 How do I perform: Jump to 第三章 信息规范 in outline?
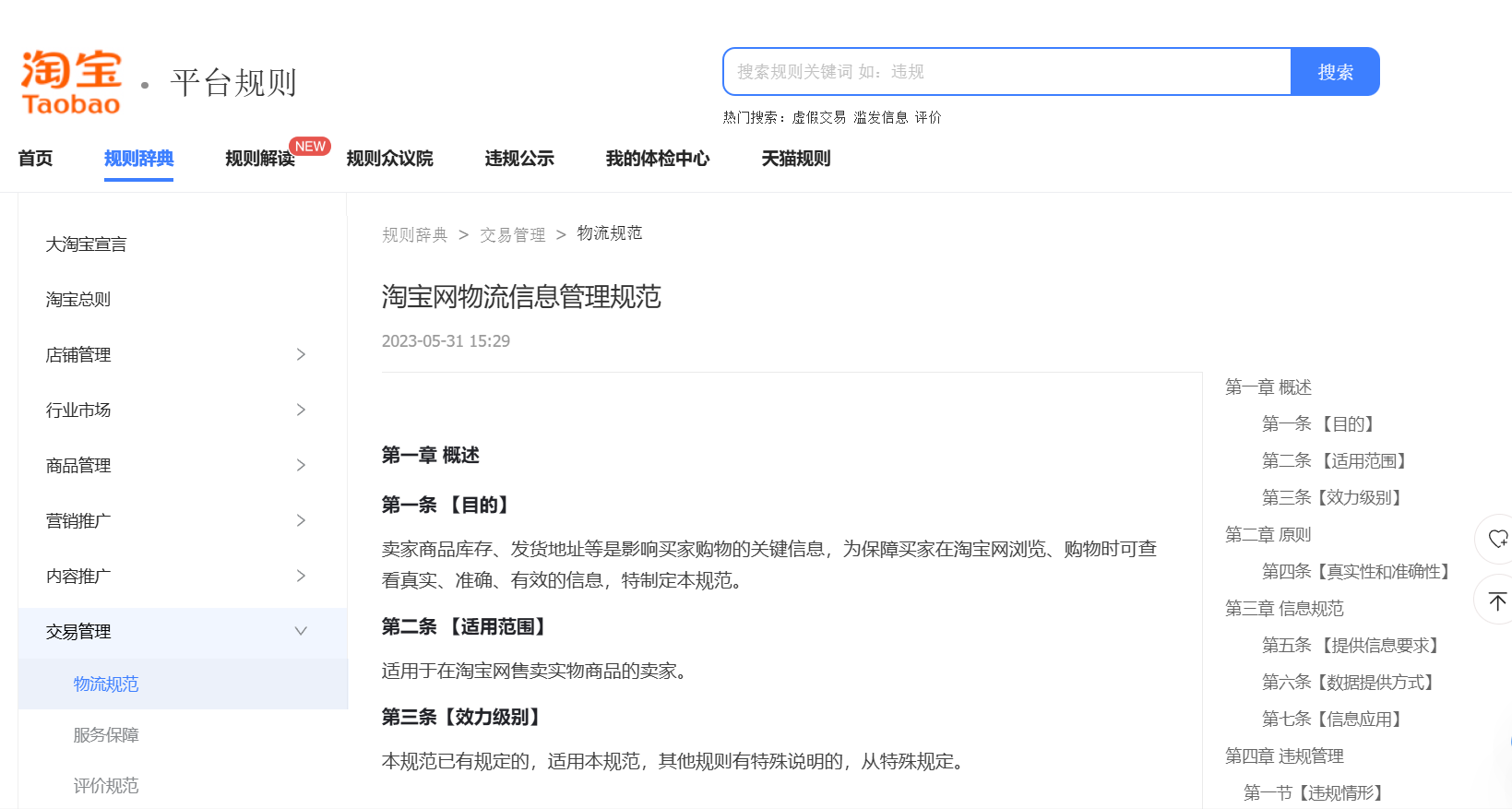pos(1284,609)
